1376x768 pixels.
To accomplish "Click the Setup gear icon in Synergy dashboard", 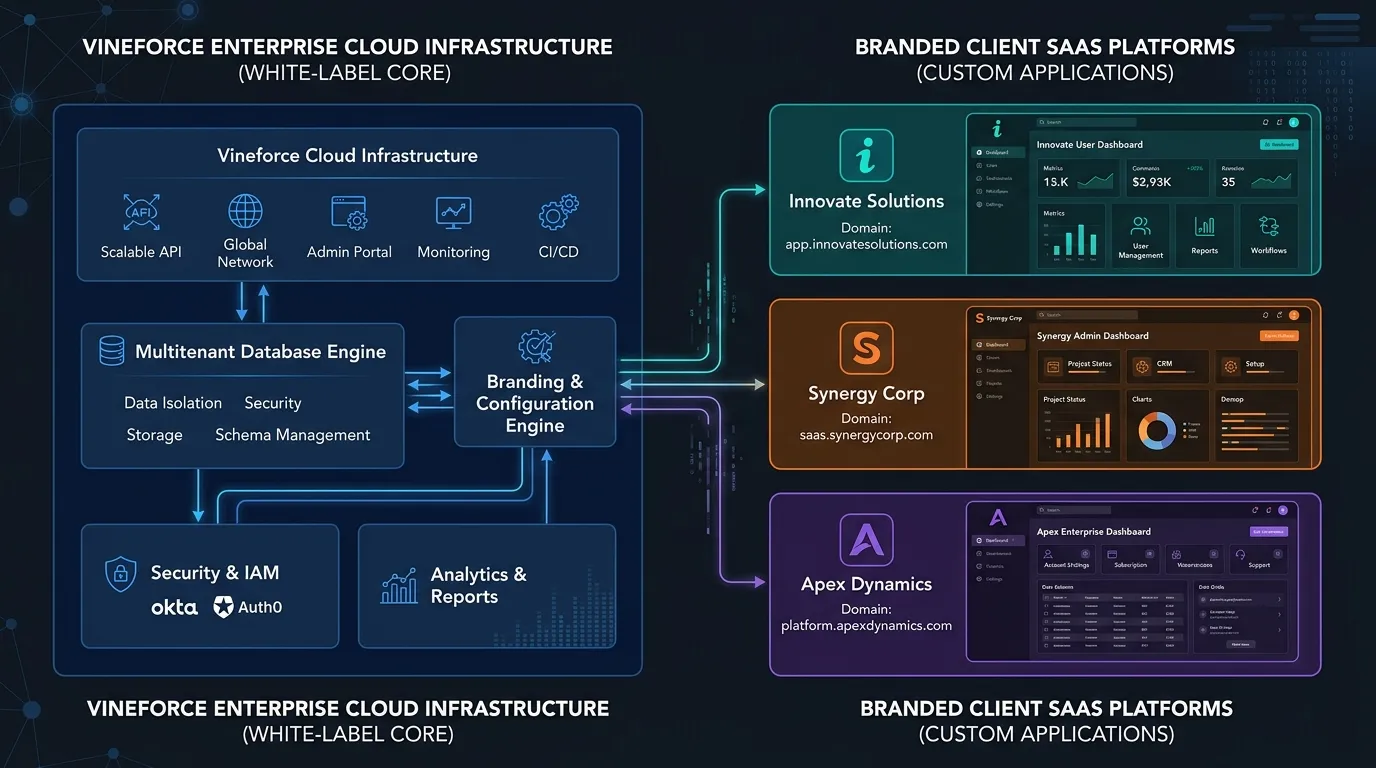I will (x=1230, y=366).
